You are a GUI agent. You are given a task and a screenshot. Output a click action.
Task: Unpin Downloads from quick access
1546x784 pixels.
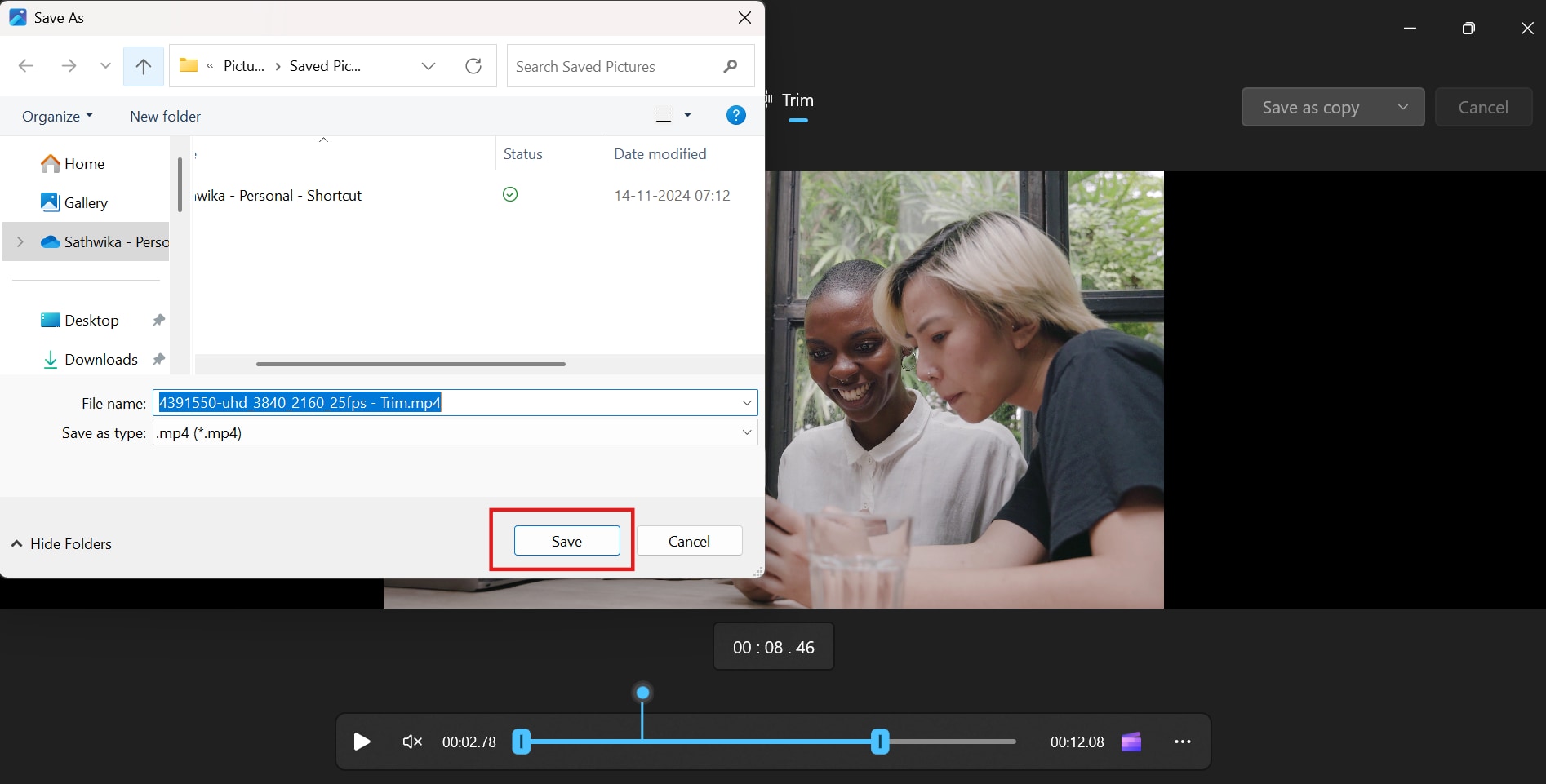tap(159, 360)
